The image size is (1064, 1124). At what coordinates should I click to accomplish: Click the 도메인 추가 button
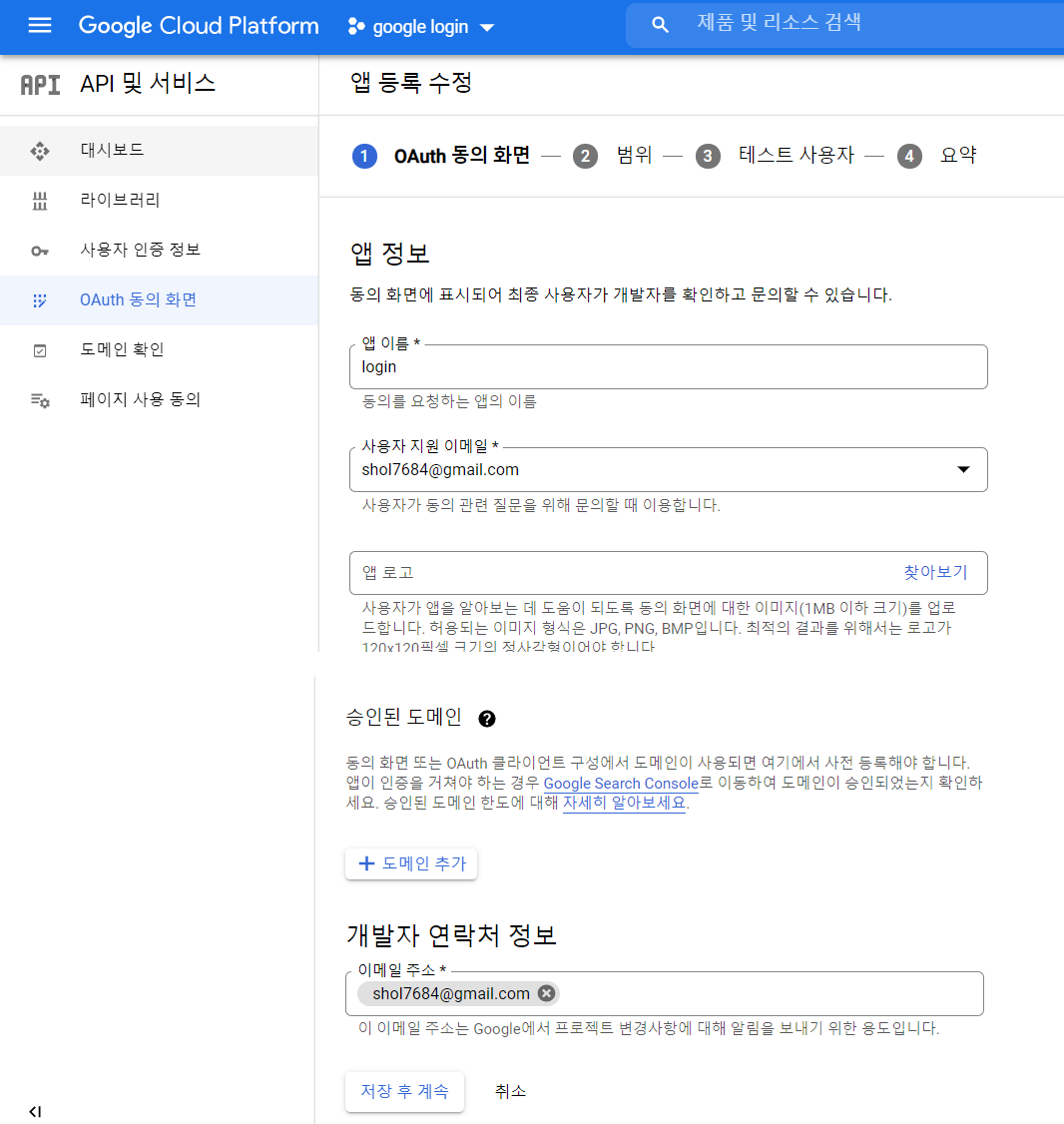[x=411, y=863]
